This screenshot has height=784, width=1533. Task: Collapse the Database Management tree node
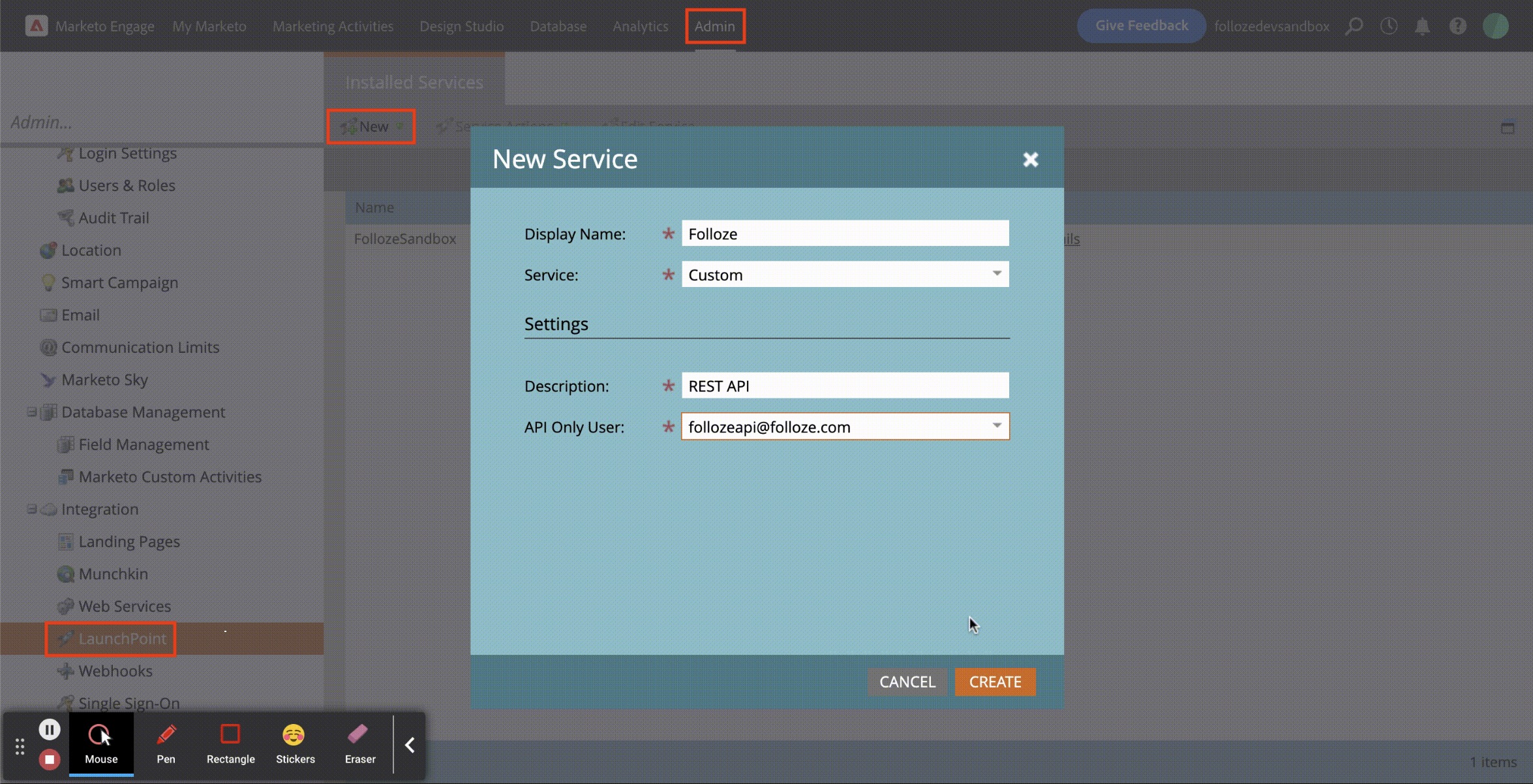[x=31, y=412]
